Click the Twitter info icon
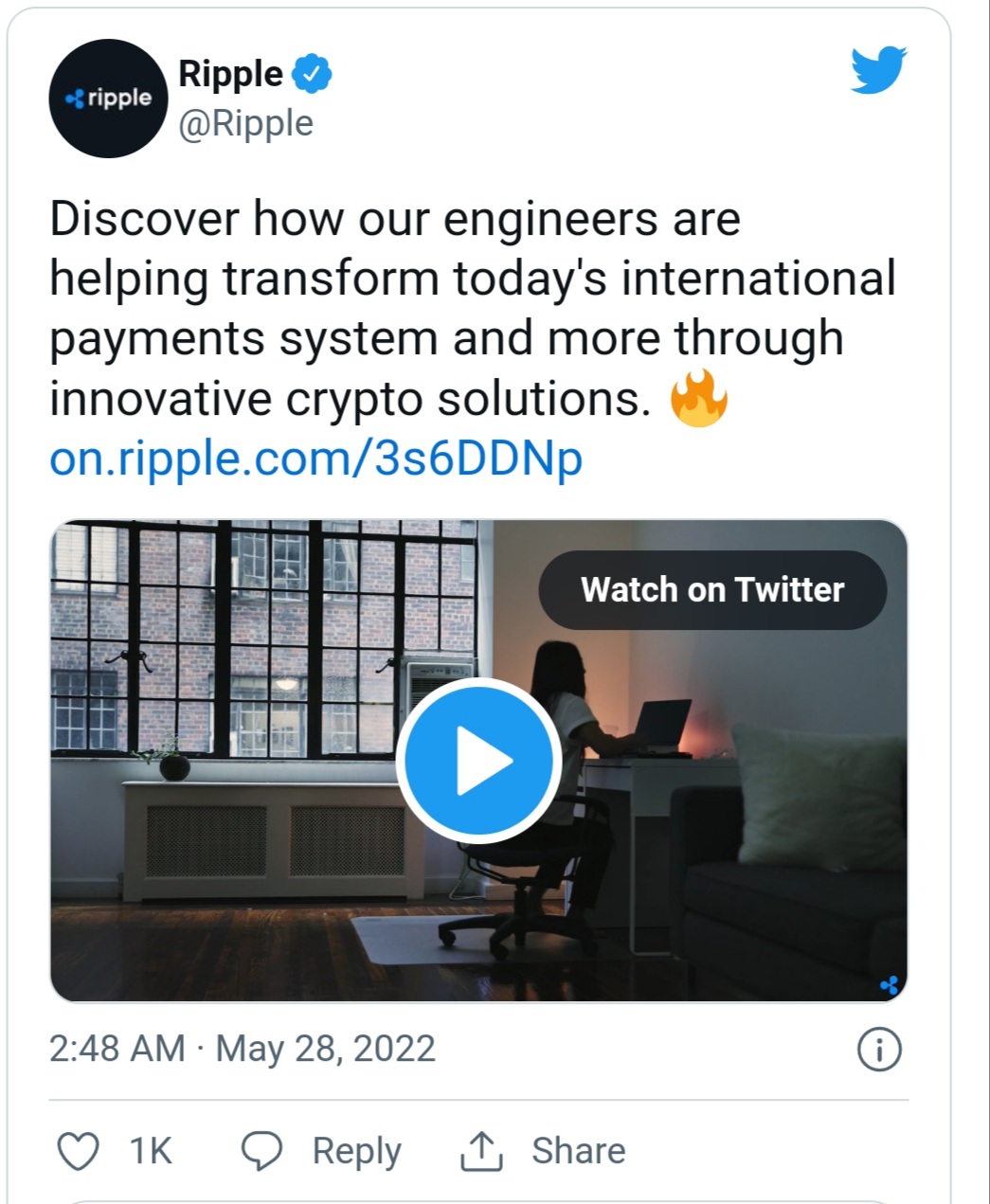This screenshot has height=1204, width=990. [879, 1050]
